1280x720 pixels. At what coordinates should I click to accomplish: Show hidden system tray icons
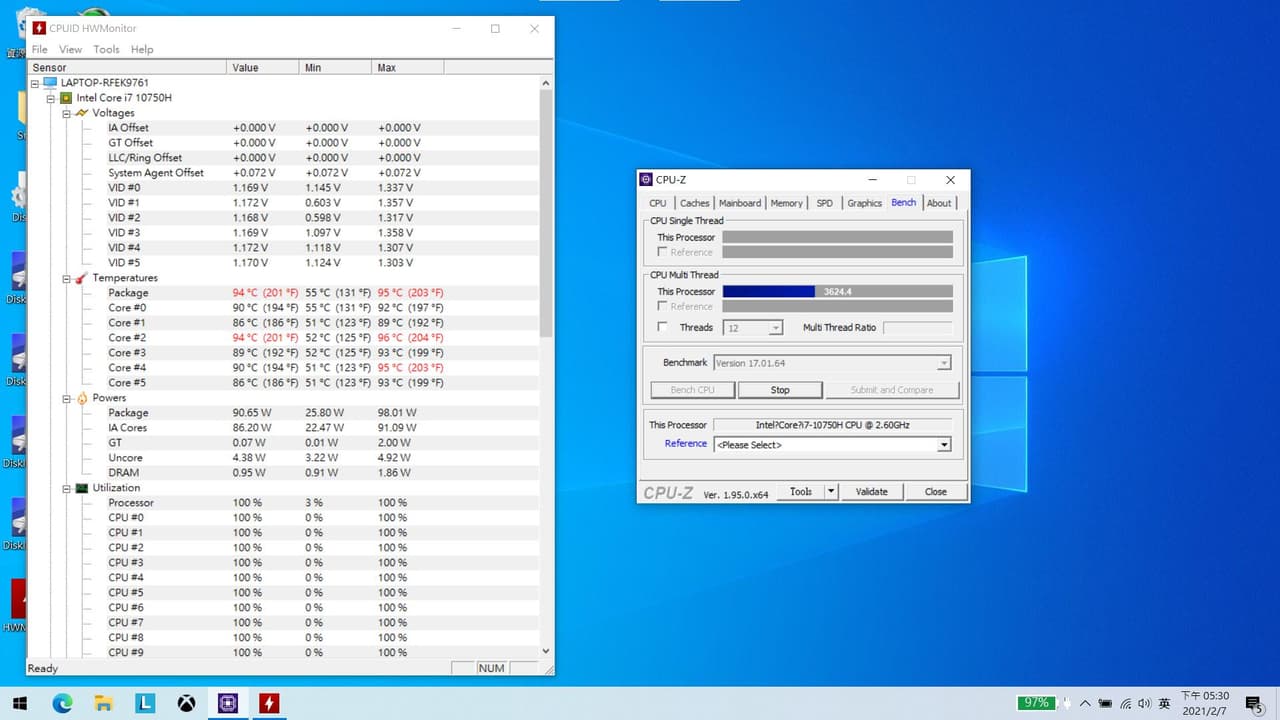(x=1086, y=703)
